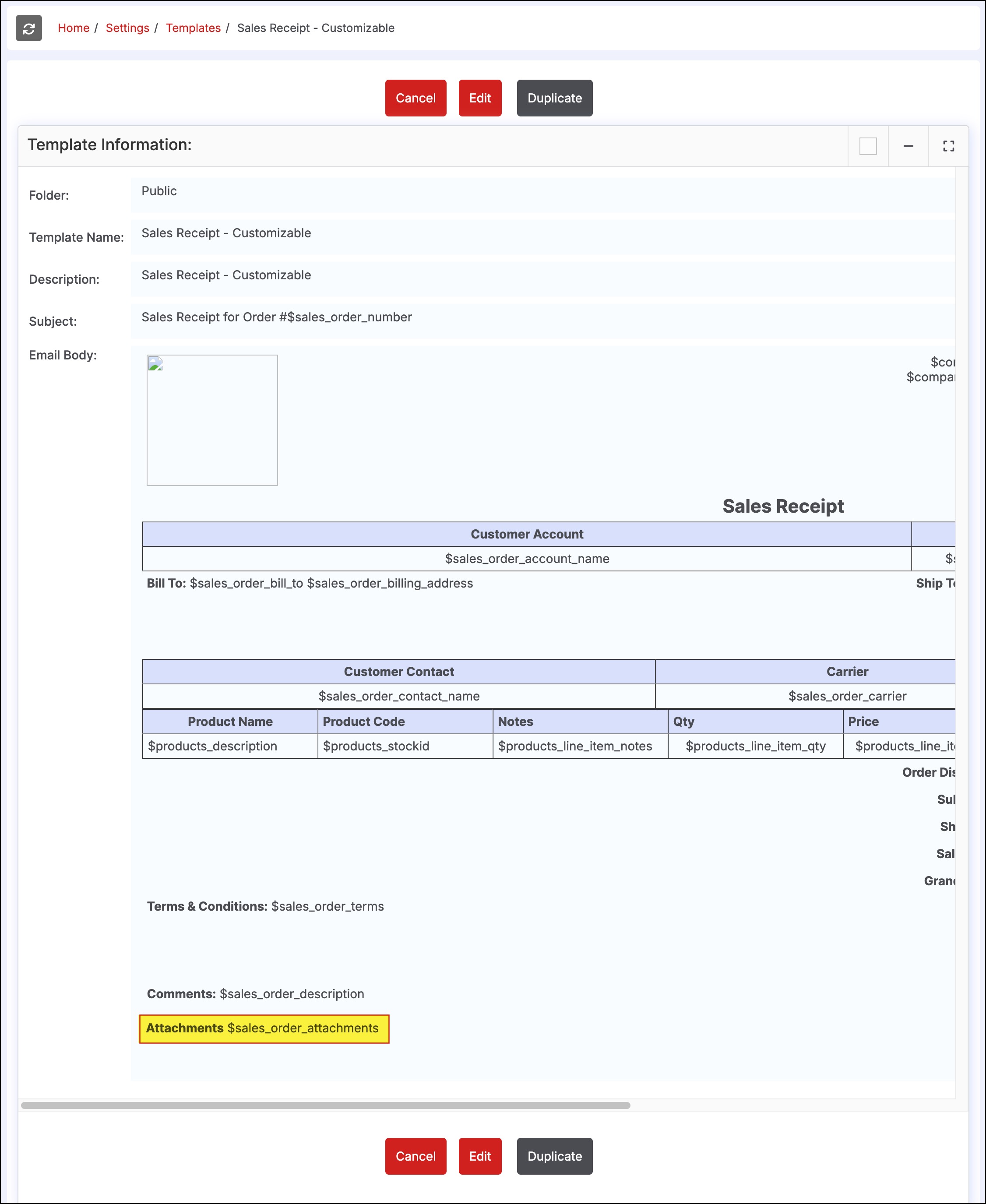This screenshot has height=1204, width=986.
Task: Click the 'Qty' column header
Action: (x=755, y=721)
